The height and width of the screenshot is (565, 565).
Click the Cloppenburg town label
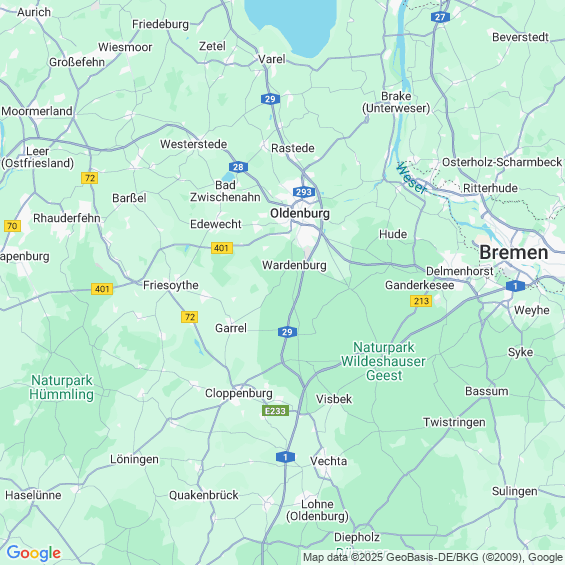[x=239, y=393]
